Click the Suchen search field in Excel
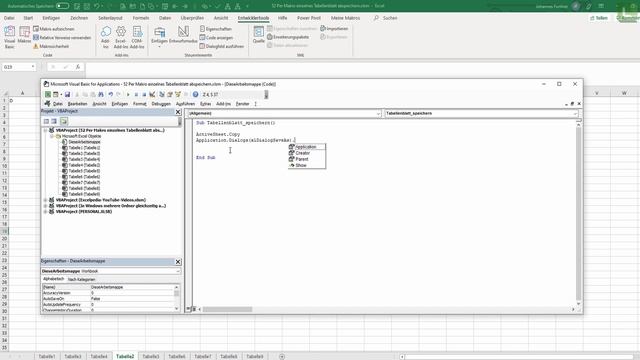Image resolution: width=640 pixels, height=360 pixels. click(386, 18)
